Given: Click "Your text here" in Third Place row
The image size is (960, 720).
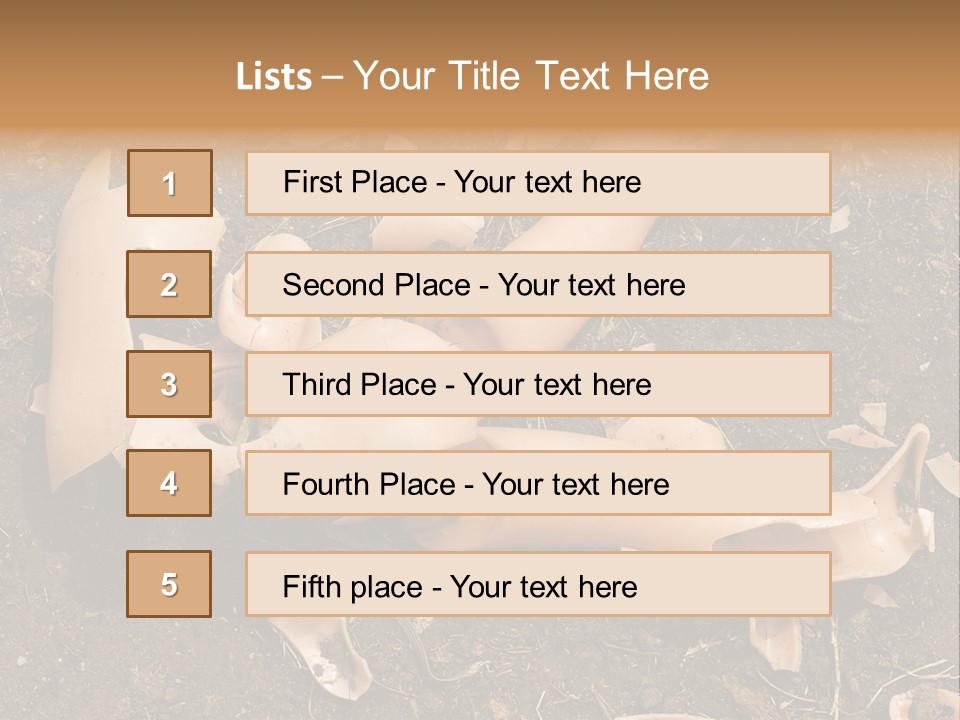Looking at the screenshot, I should point(557,385).
